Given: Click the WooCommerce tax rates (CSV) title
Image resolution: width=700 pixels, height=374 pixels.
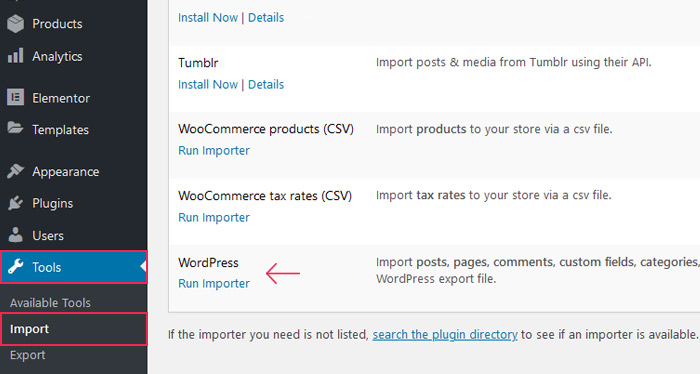Looking at the screenshot, I should (x=265, y=196).
